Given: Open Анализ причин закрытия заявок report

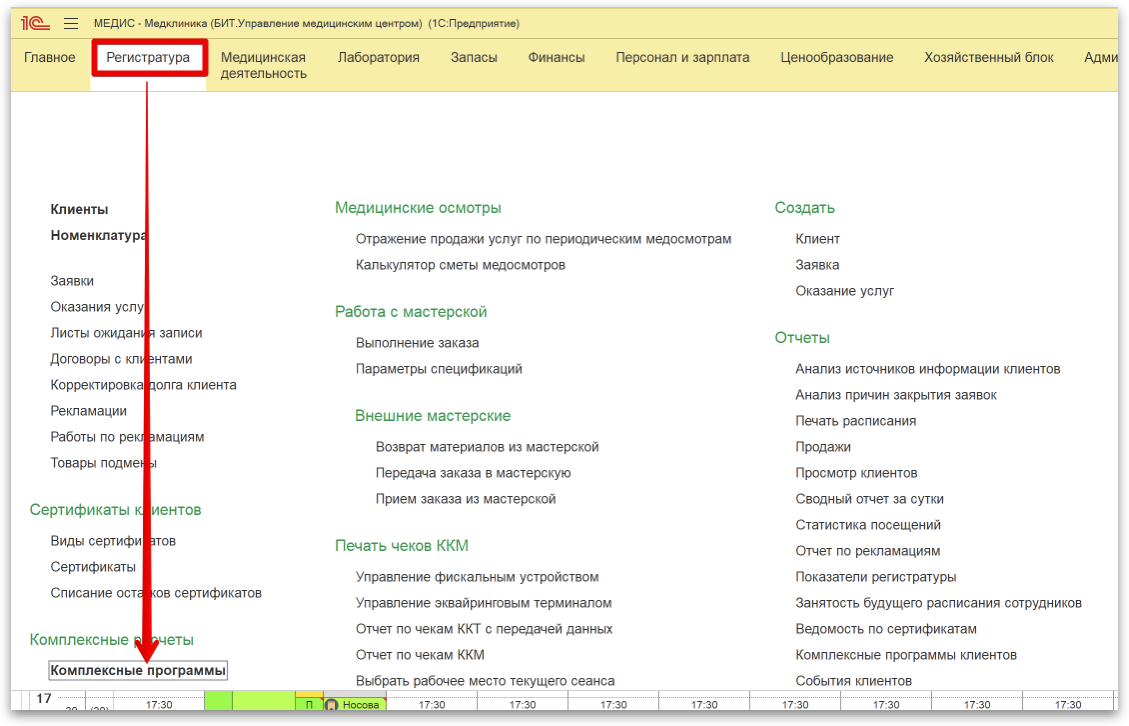Looking at the screenshot, I should pyautogui.click(x=896, y=395).
